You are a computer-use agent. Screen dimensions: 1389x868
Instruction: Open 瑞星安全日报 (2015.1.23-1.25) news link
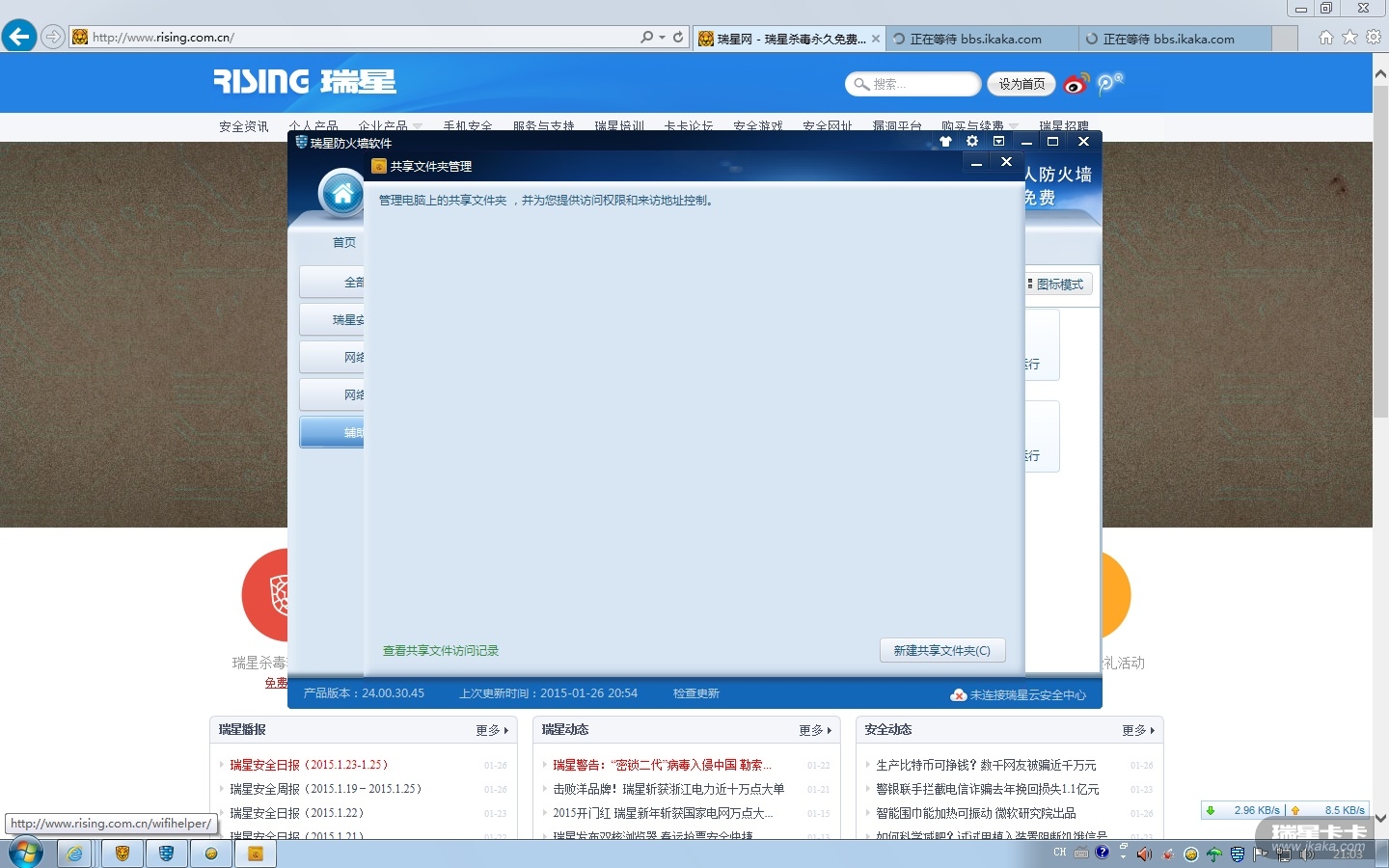pos(309,765)
